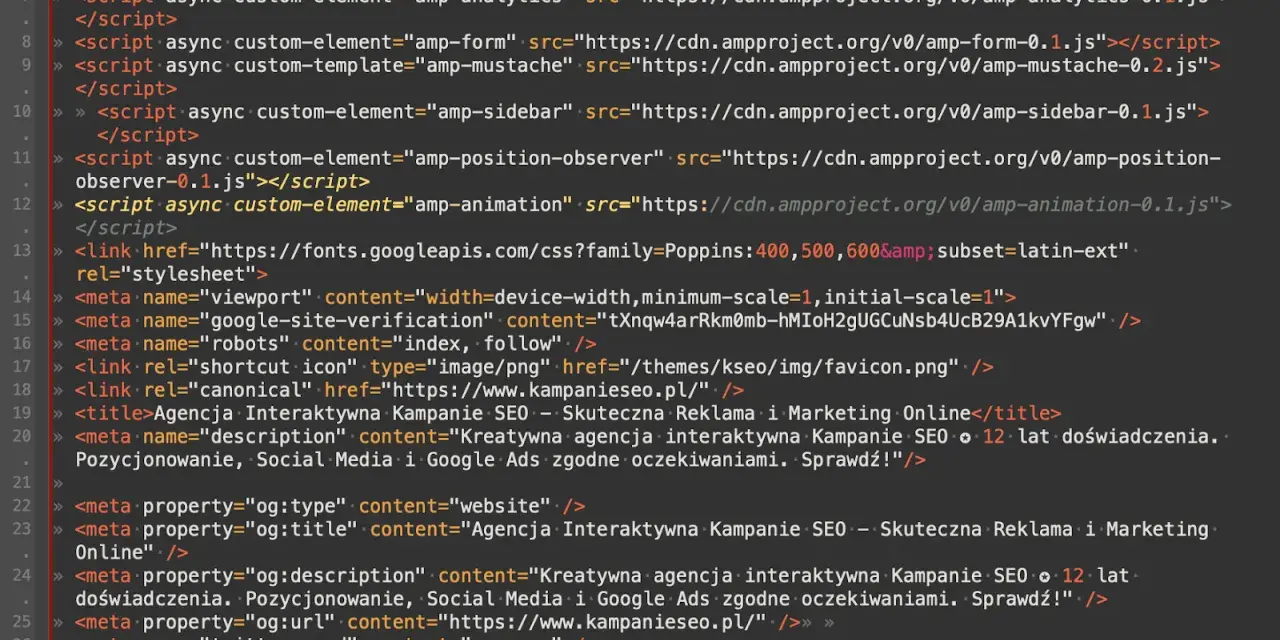Click the canonical link kampanieseo.pl URL
1280x640 pixels.
(545, 389)
